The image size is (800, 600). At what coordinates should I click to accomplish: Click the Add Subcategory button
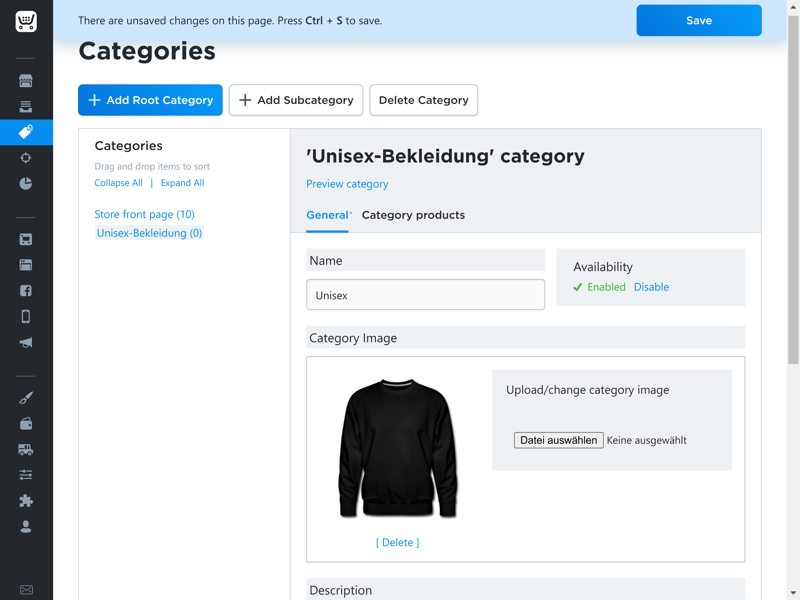296,100
